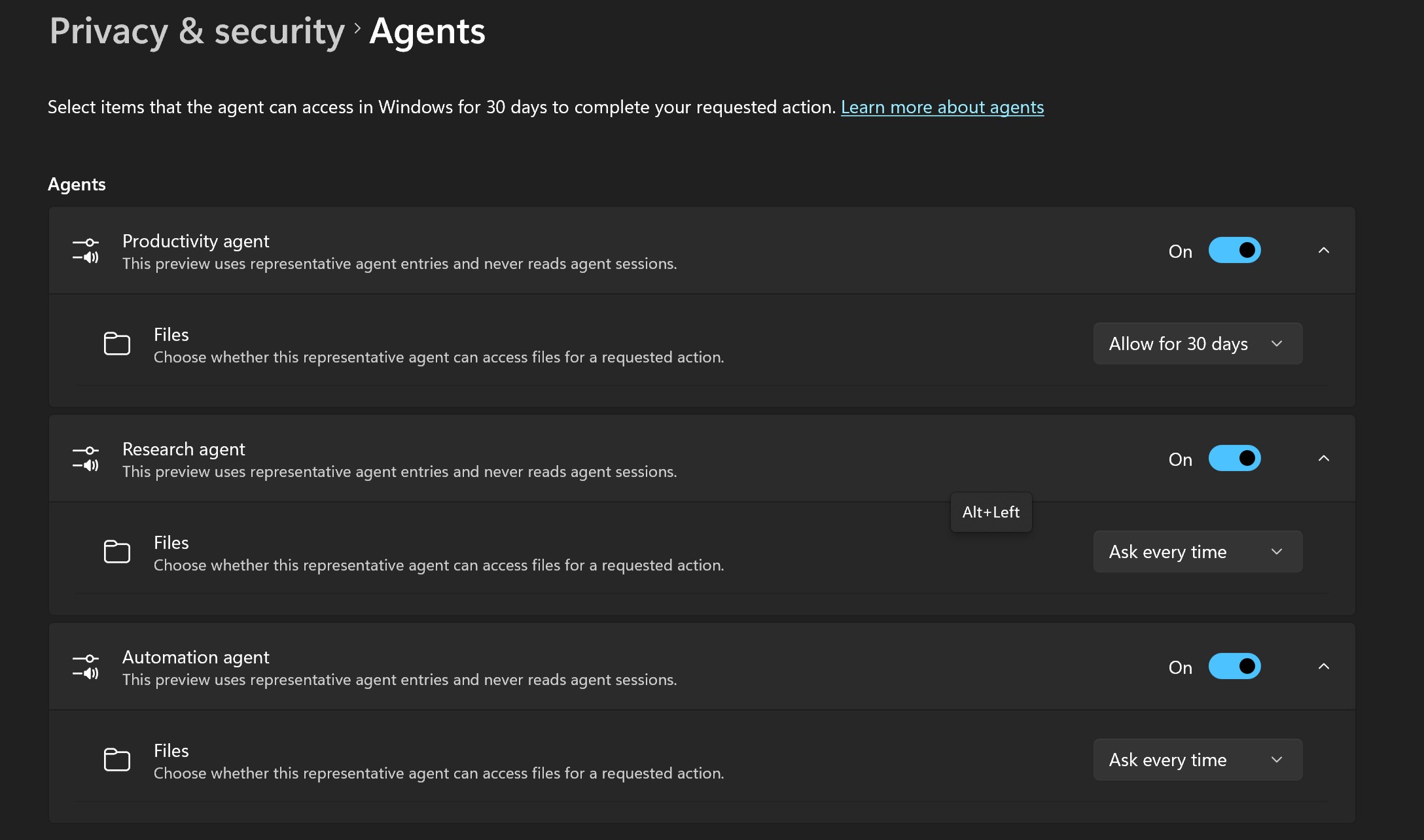Turn off the Research agent toggle
Image resolution: width=1424 pixels, height=840 pixels.
(x=1234, y=459)
